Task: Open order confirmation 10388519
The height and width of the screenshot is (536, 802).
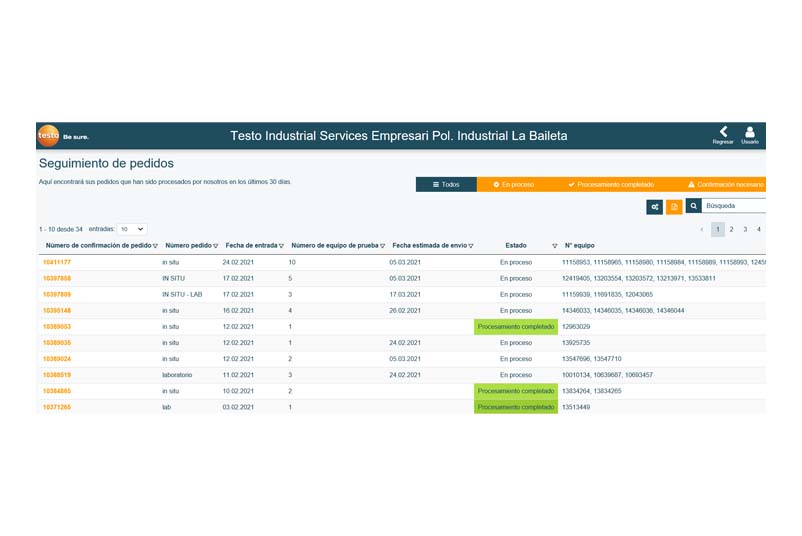Action: click(57, 375)
